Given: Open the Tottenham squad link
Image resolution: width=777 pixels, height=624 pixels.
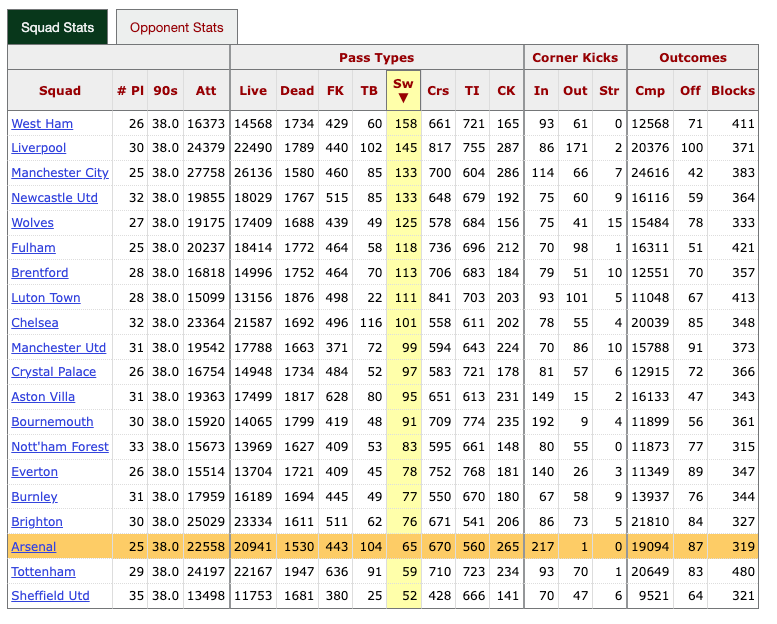Looking at the screenshot, I should coord(44,572).
